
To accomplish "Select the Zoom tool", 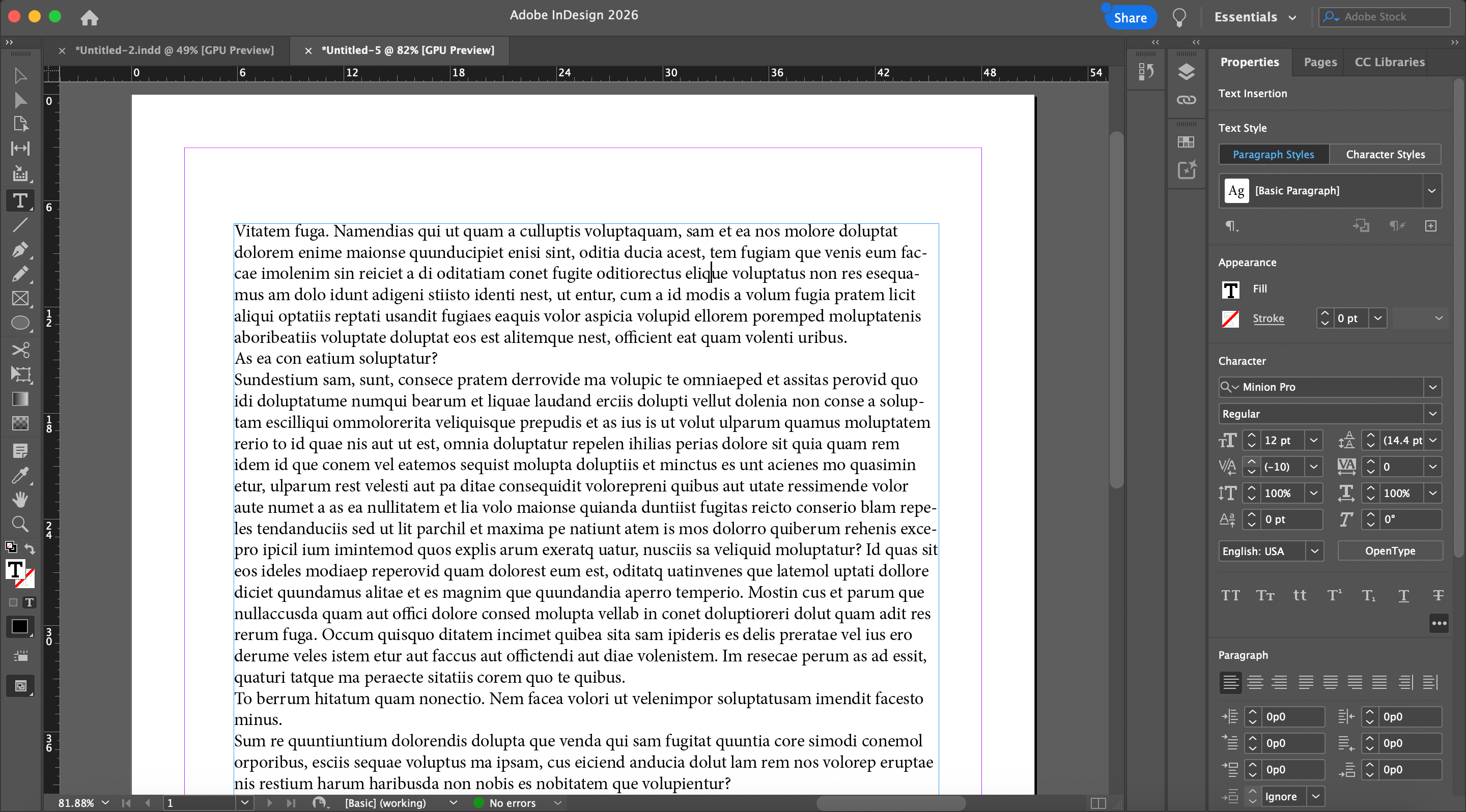I will (20, 524).
